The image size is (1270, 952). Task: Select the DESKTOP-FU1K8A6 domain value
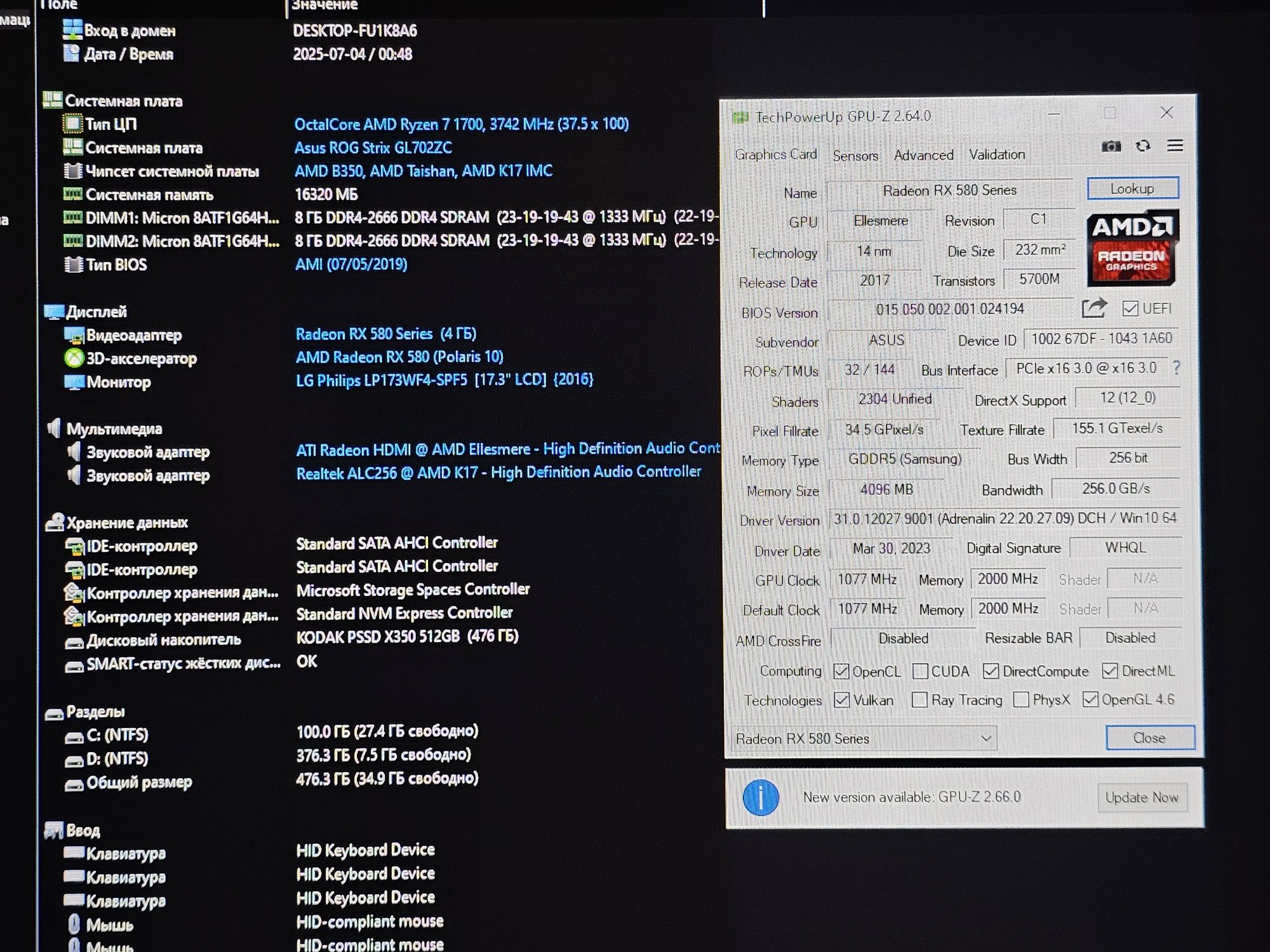[355, 30]
